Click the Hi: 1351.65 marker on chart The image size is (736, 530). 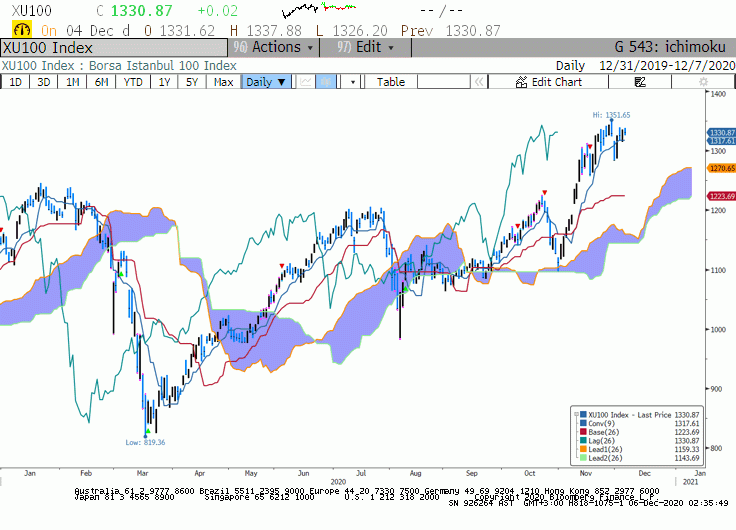coord(611,115)
